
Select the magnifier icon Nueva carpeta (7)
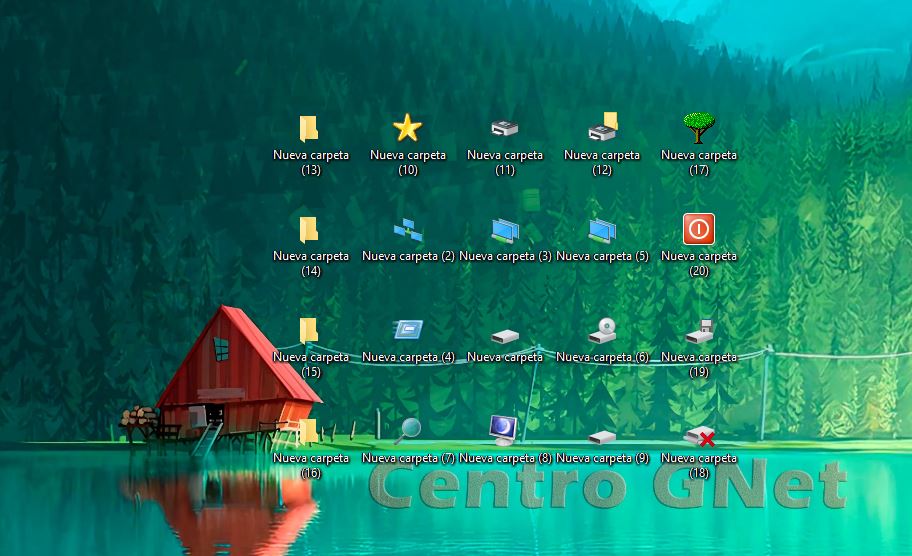407,431
